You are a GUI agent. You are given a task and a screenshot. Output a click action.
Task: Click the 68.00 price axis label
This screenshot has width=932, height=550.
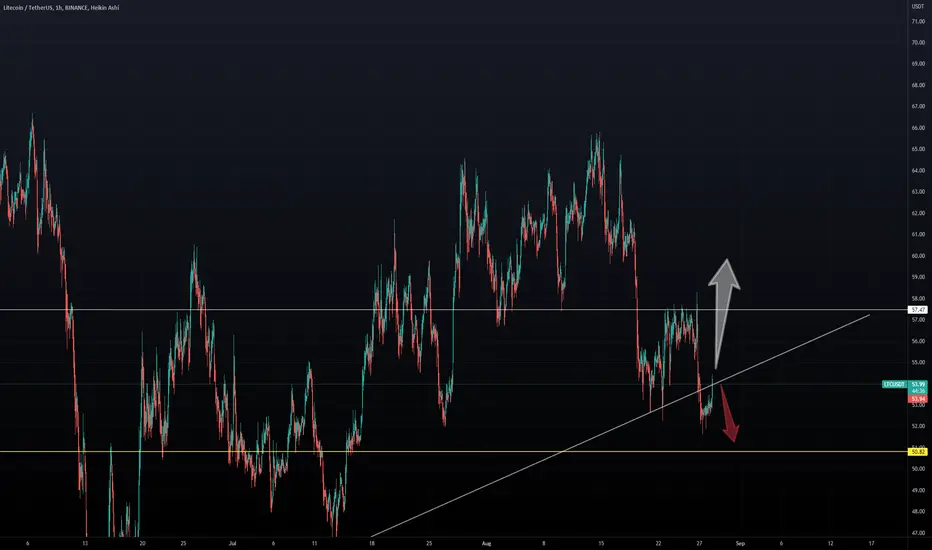point(918,86)
